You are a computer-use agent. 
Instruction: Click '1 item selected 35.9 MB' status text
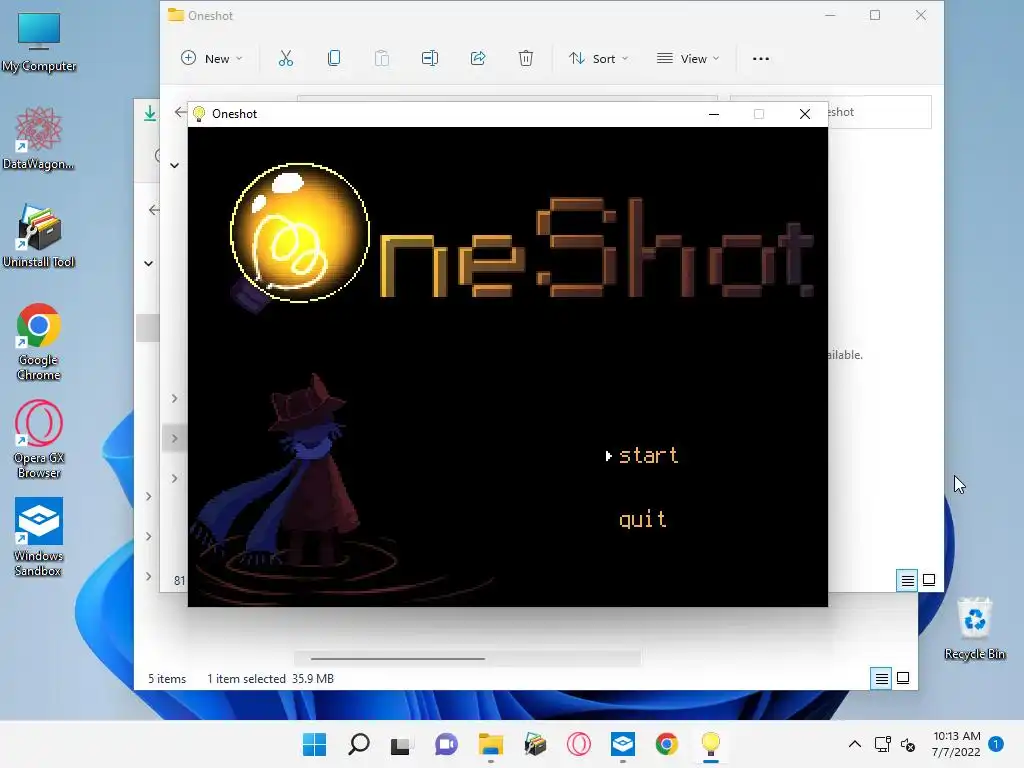pos(270,679)
